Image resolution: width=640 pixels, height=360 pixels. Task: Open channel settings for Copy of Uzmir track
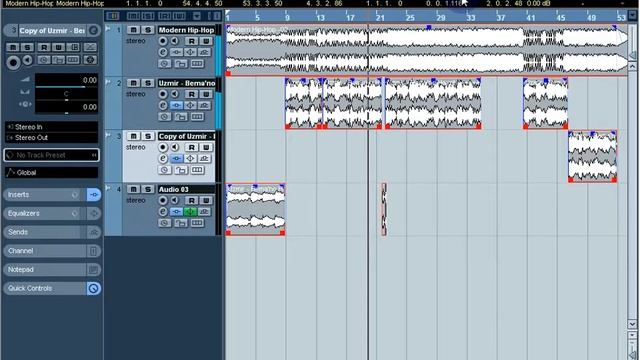click(163, 158)
